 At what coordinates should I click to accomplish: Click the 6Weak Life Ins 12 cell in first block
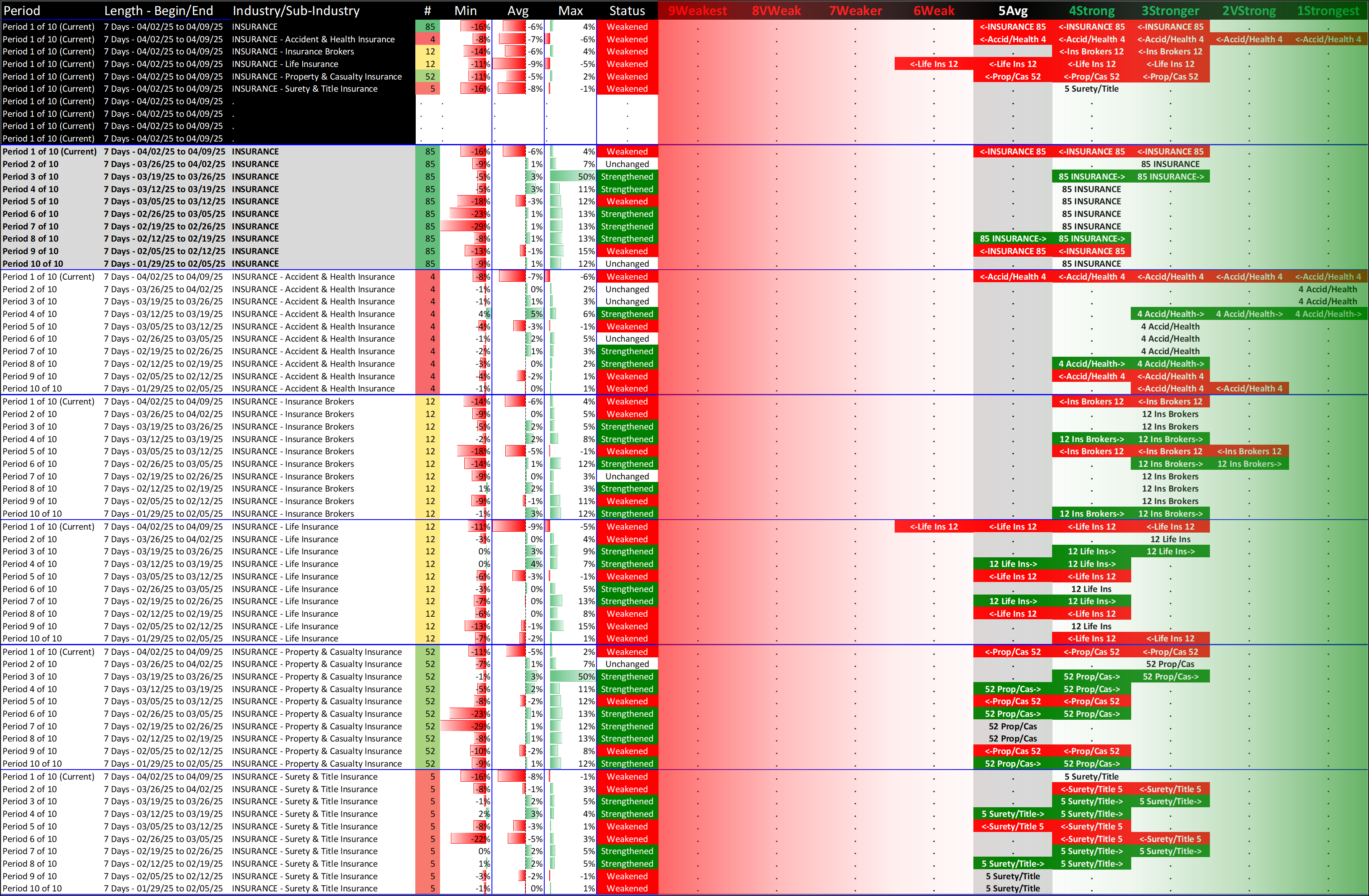point(934,64)
